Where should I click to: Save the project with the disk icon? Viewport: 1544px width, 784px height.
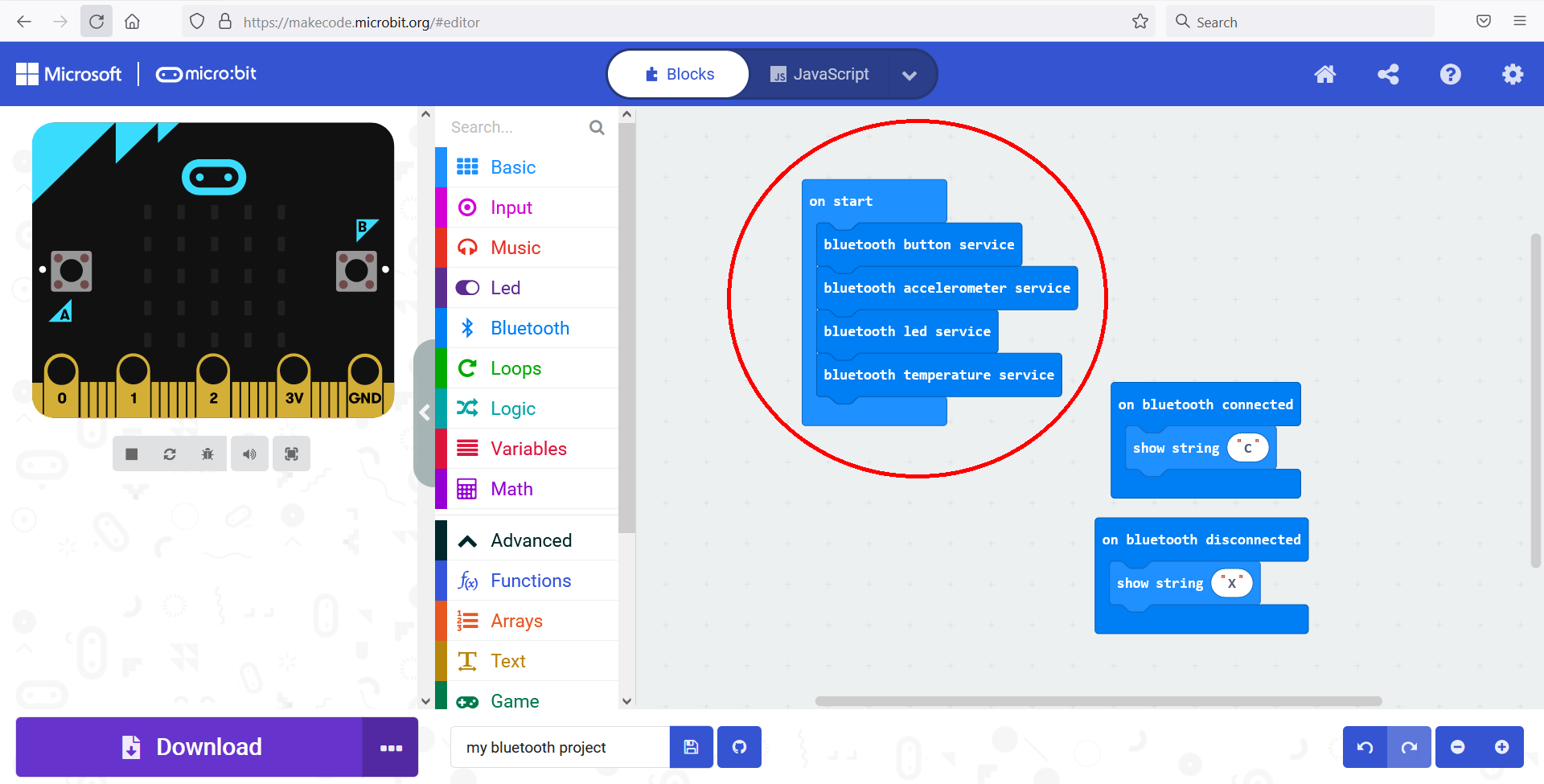(x=692, y=747)
